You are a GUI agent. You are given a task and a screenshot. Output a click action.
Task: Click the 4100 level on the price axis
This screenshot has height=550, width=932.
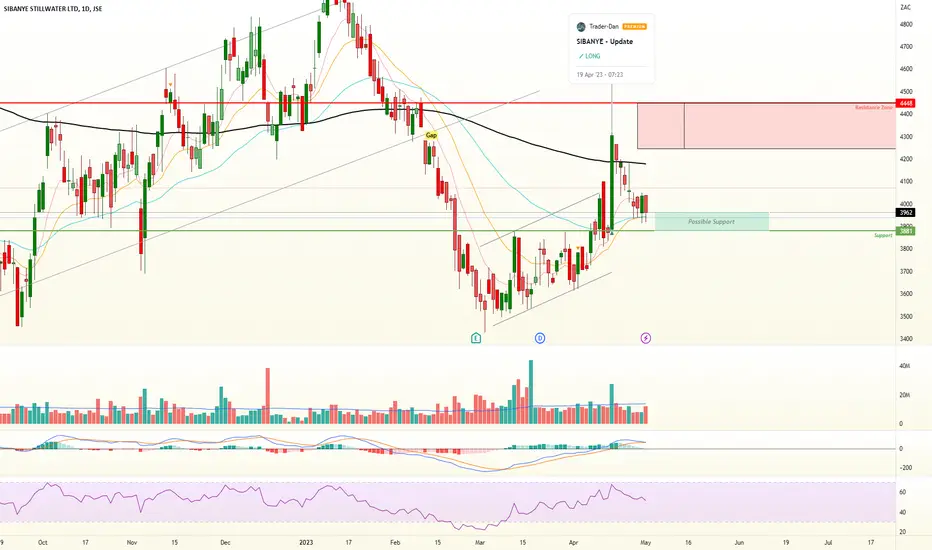tap(906, 181)
